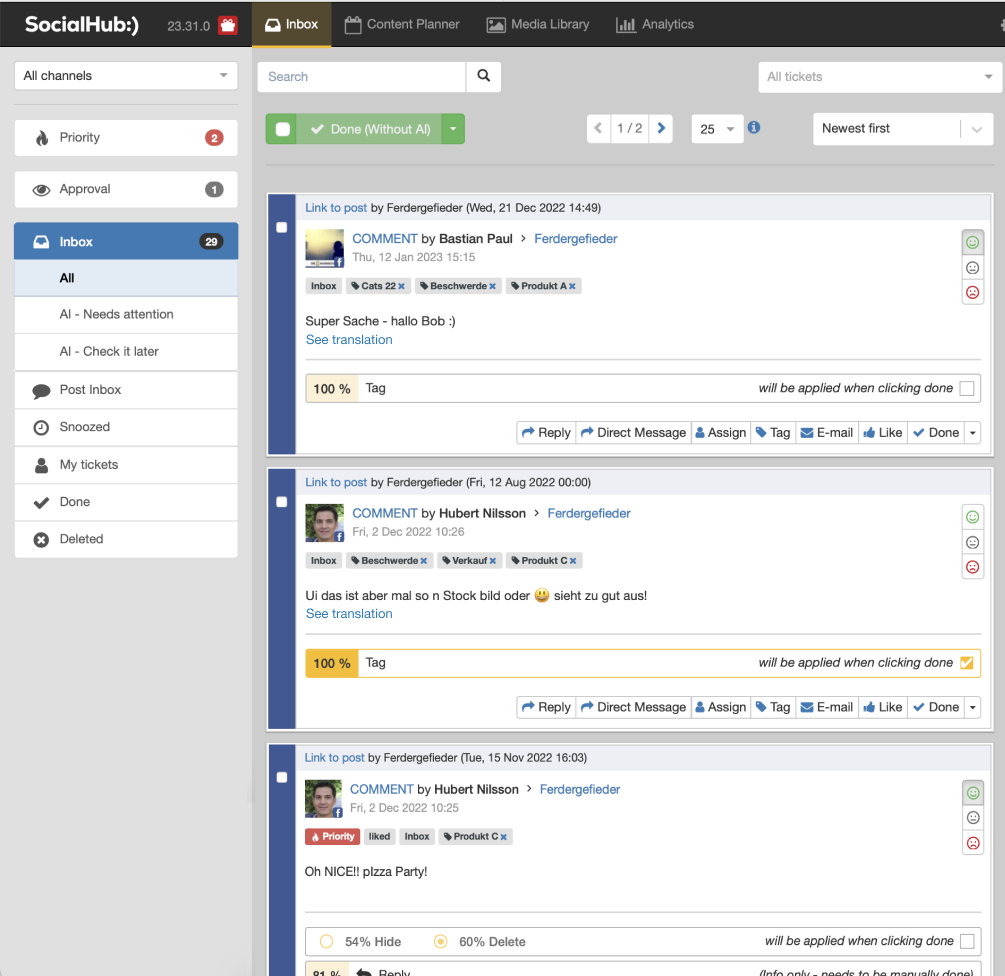
Task: Mark Bastian Paul comment as positive sentiment
Action: coord(972,242)
